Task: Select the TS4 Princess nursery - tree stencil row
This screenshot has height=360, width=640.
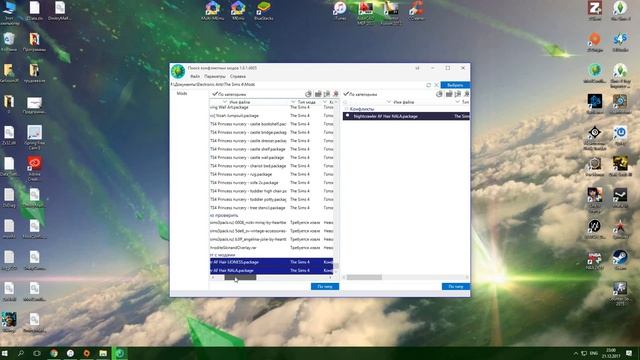Action: click(x=271, y=208)
